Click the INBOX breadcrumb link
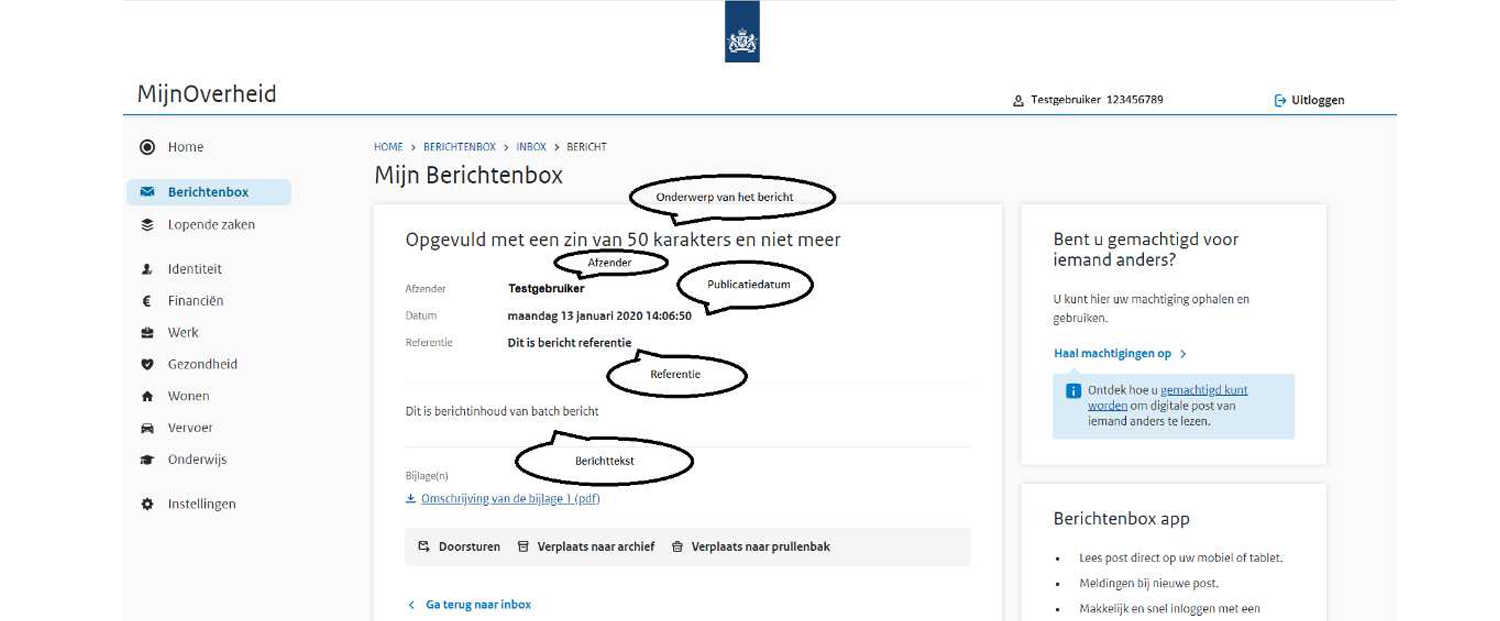 (x=531, y=147)
